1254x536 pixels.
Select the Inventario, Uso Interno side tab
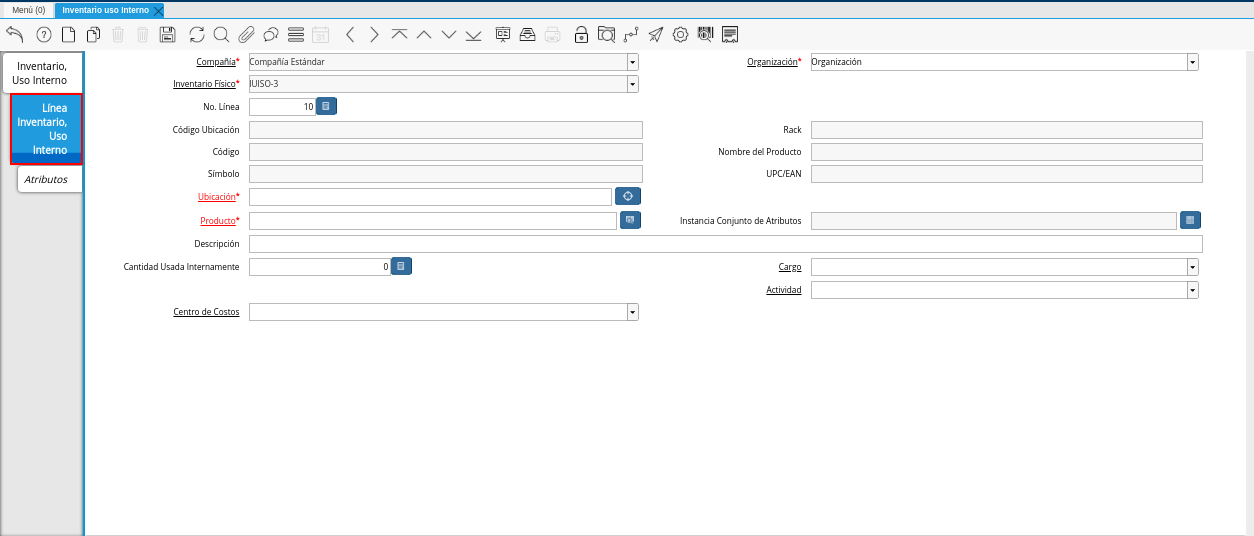point(42,73)
